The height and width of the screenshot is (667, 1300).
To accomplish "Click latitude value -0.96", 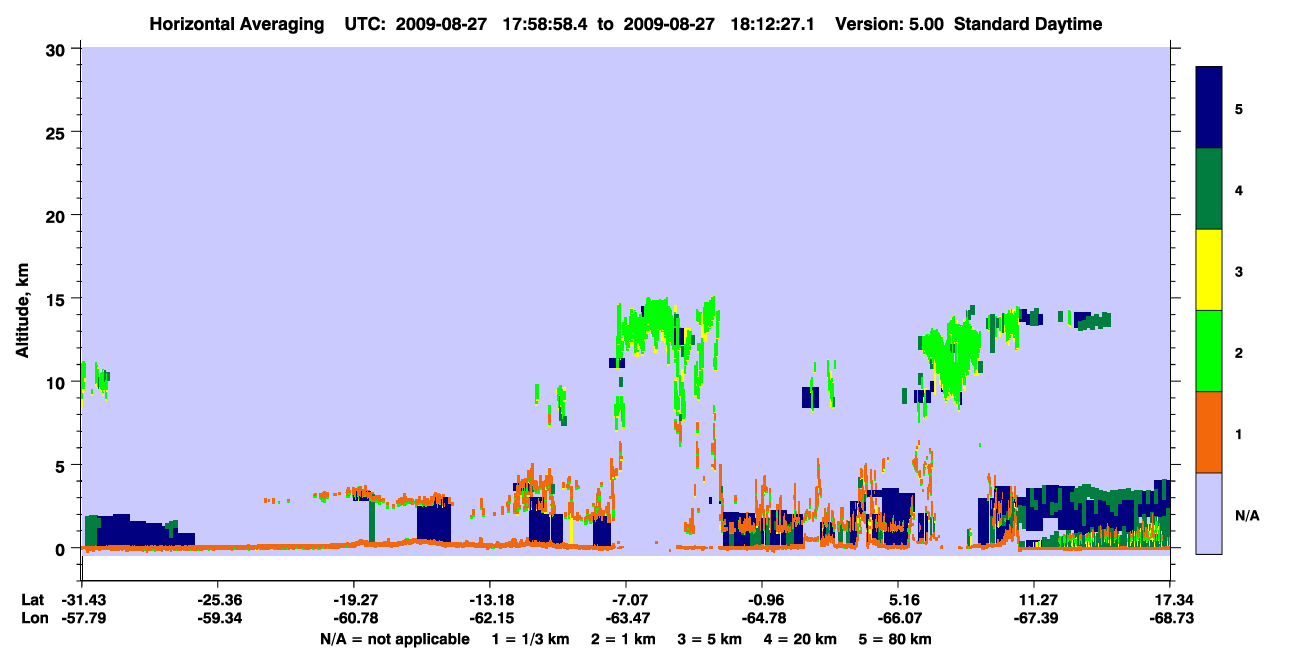I will coord(762,600).
